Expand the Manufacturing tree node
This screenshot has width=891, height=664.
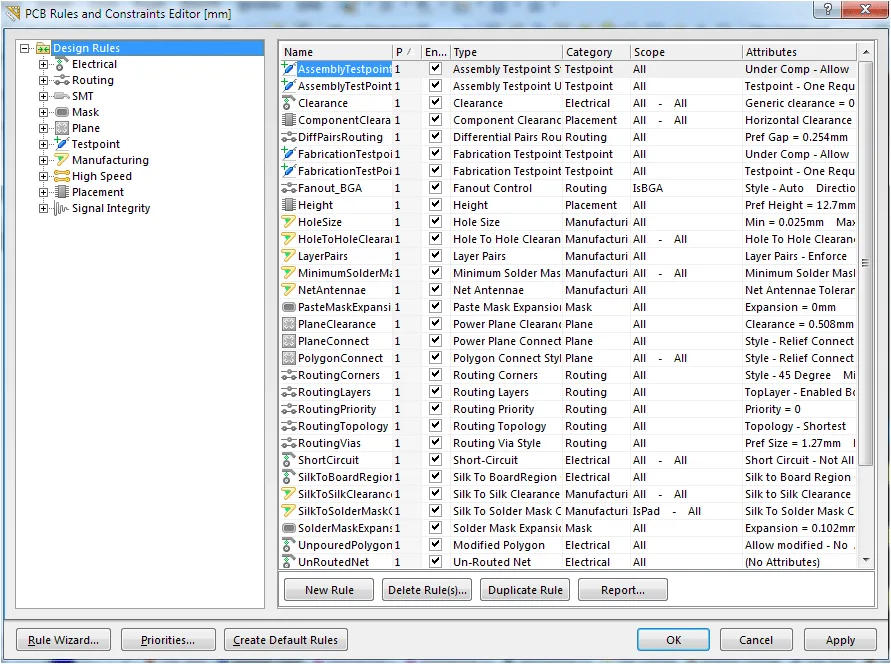(x=43, y=160)
